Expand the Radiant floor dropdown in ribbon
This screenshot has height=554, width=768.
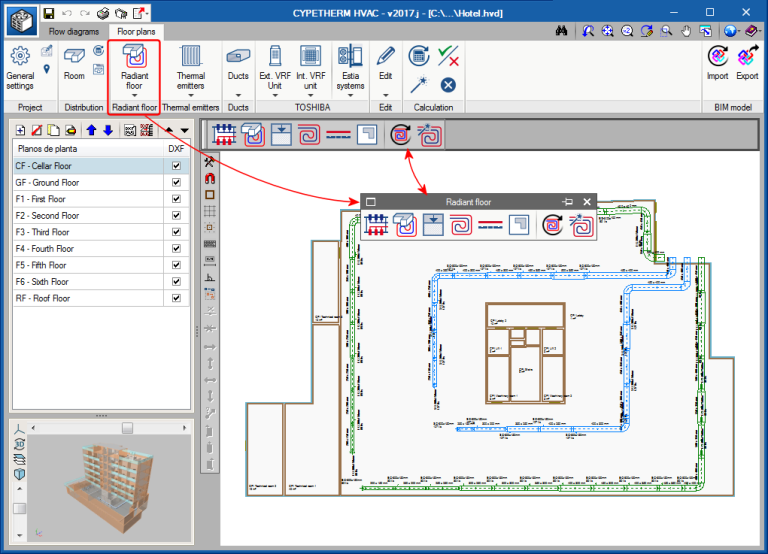pyautogui.click(x=133, y=95)
